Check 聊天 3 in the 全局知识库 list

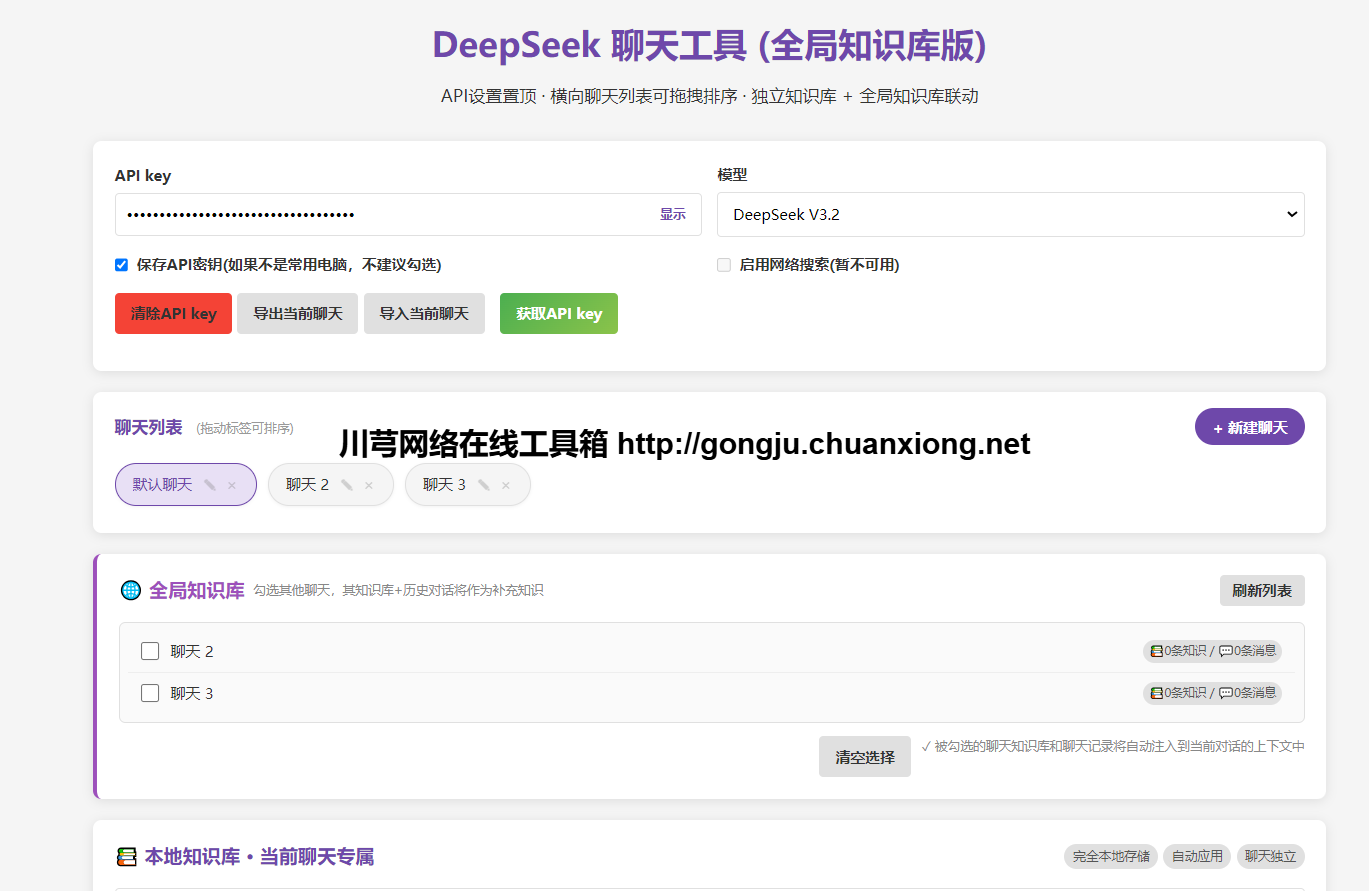point(150,693)
